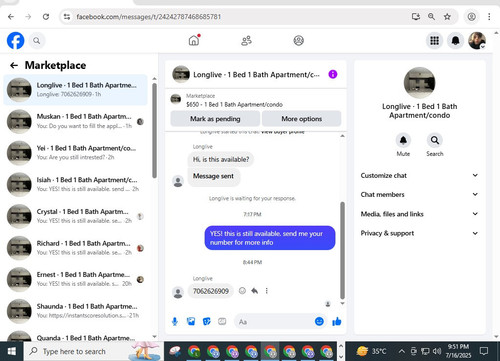Screen dimensions: 500x361
Task: React to the 7062626909 message
Action: click(x=242, y=291)
